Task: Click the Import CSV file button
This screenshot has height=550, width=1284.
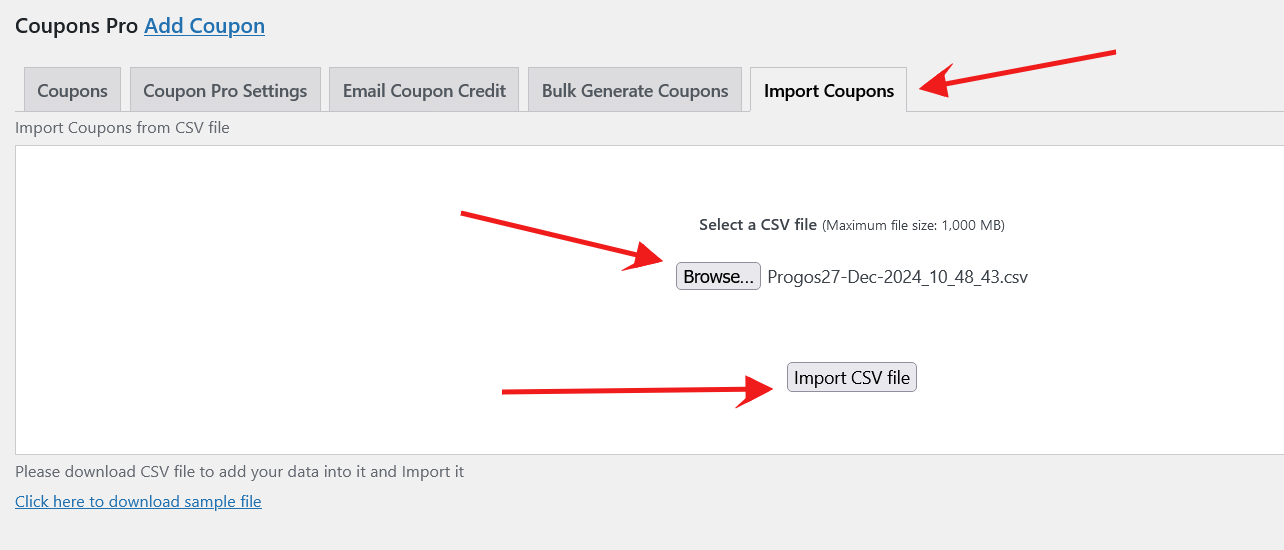Action: (x=851, y=378)
